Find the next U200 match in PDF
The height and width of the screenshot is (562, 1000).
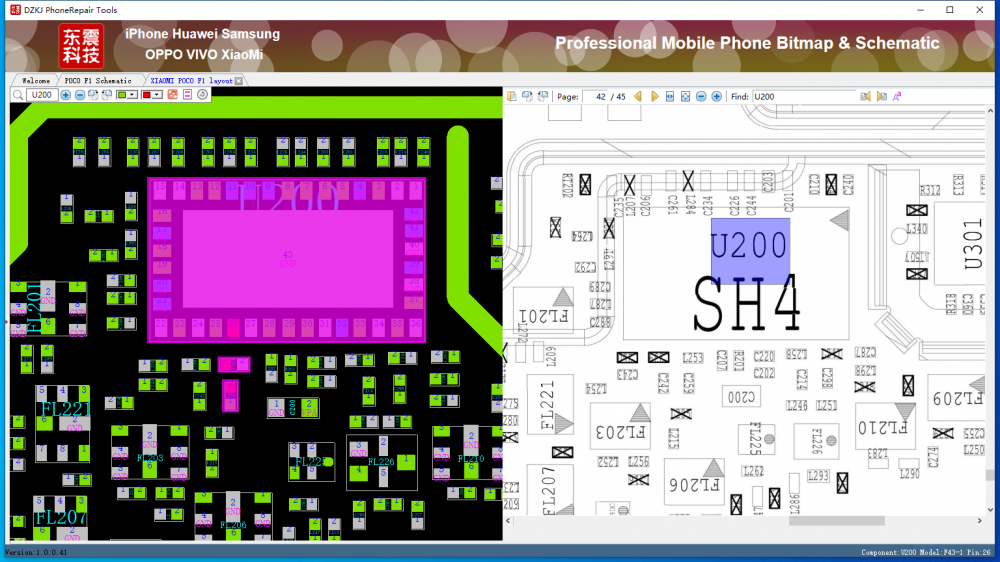tap(881, 97)
